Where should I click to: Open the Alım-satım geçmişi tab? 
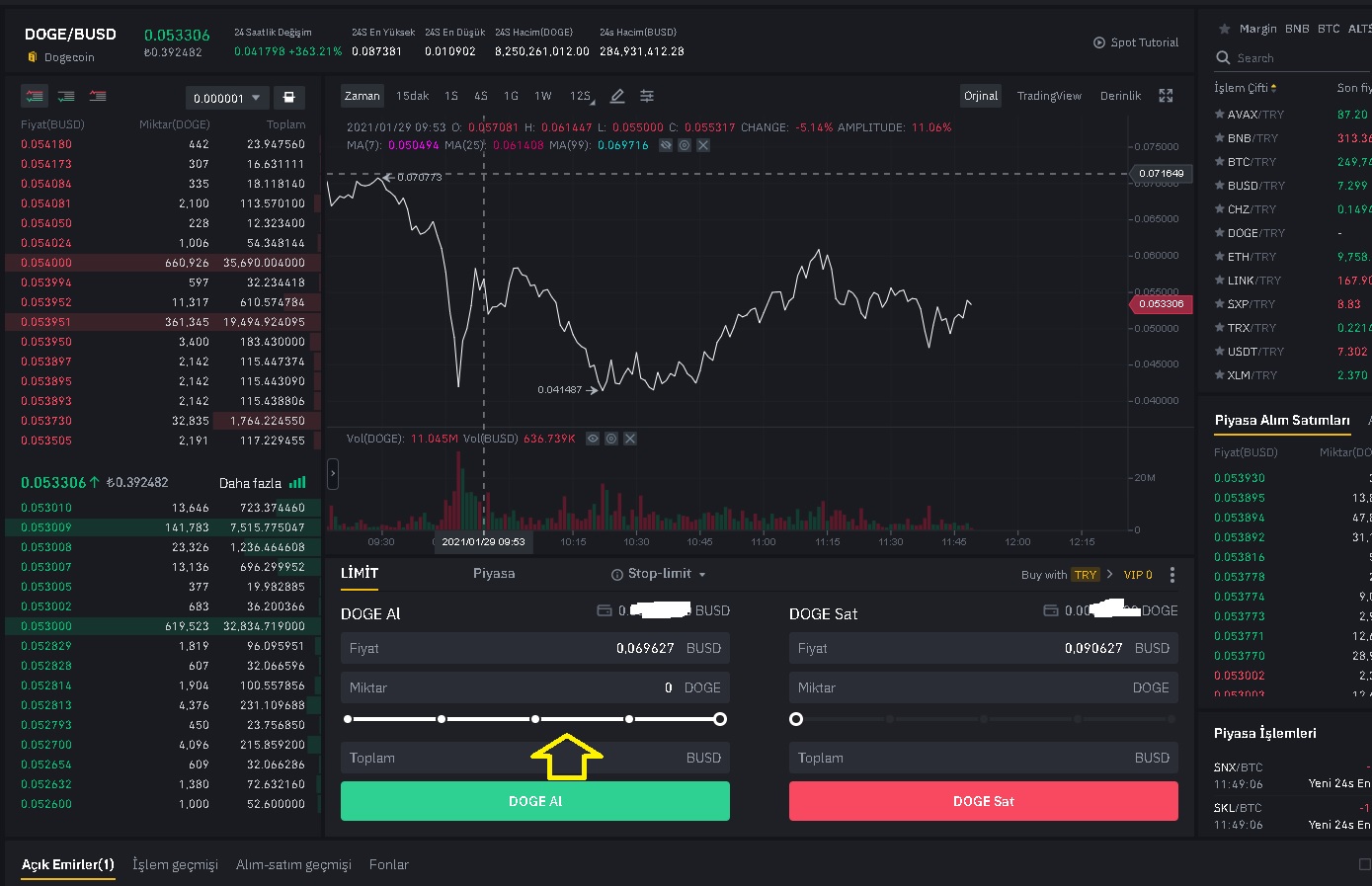[x=293, y=864]
